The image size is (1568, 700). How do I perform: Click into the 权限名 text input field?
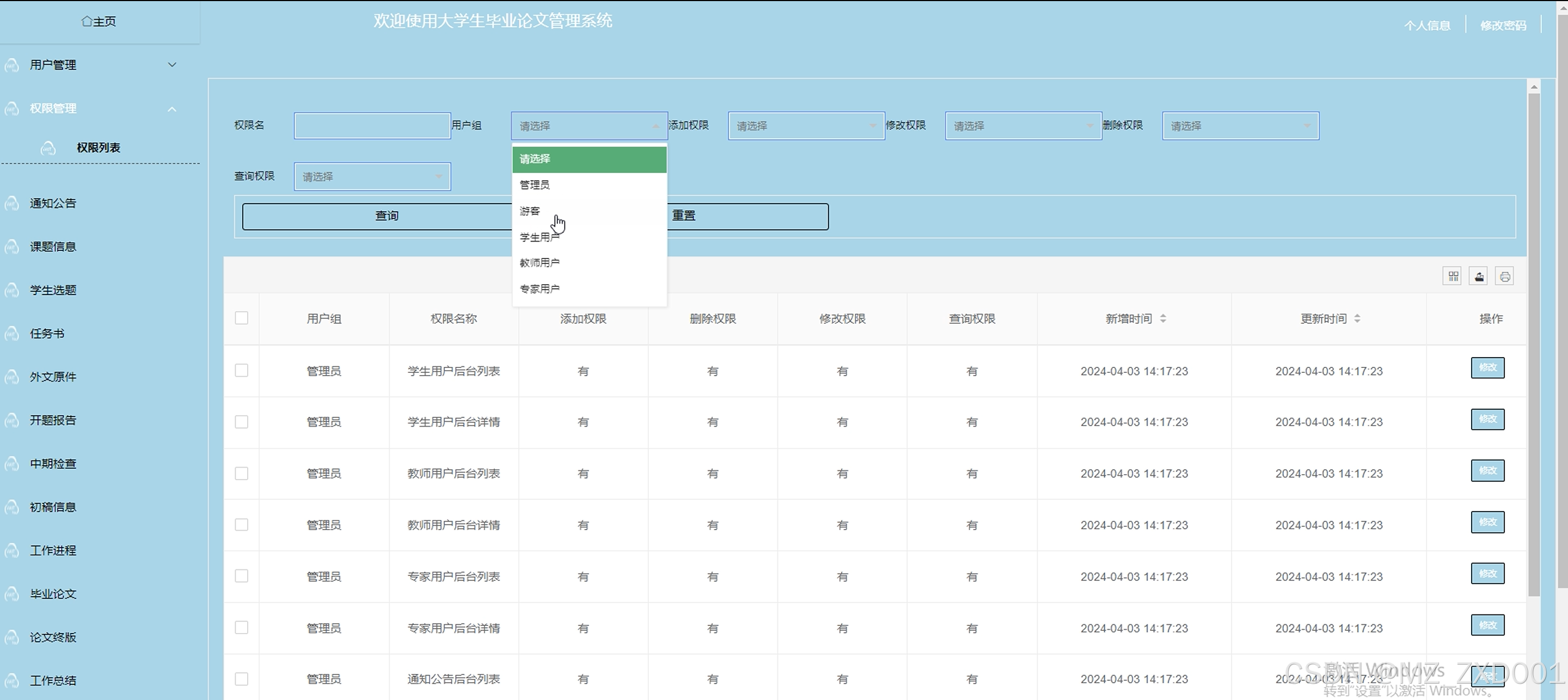click(x=372, y=126)
